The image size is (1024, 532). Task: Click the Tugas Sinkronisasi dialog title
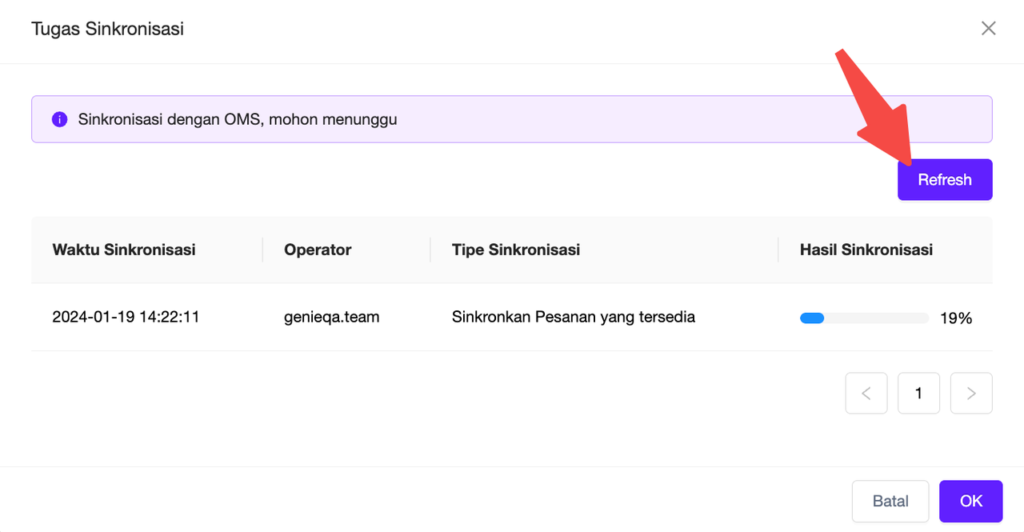point(108,29)
